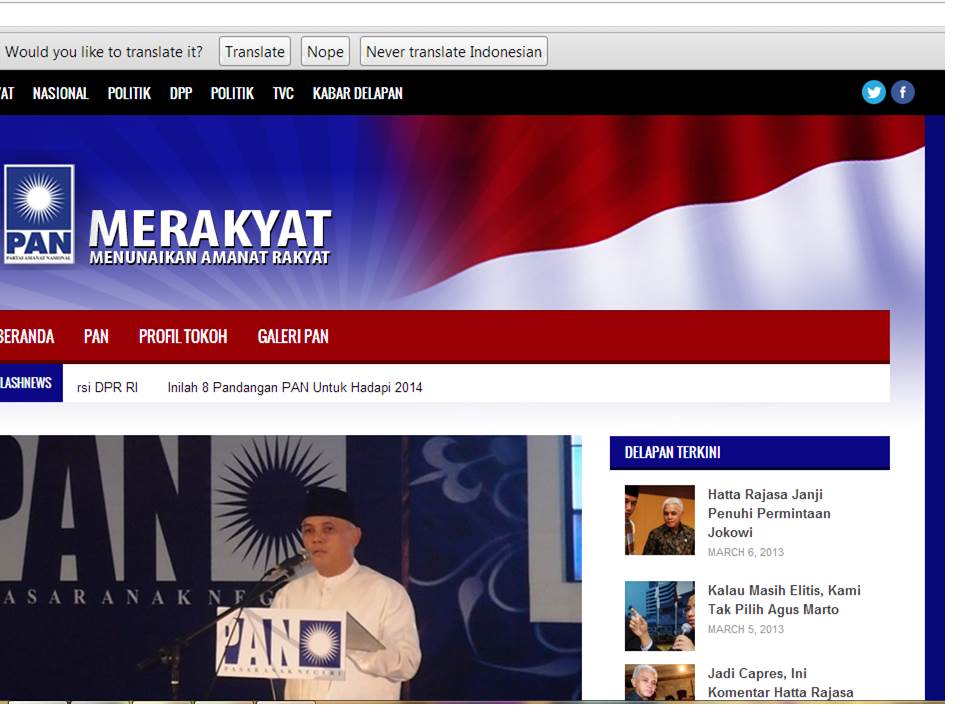Click 'Would you like to translate it?' text
This screenshot has width=960, height=720.
103,52
